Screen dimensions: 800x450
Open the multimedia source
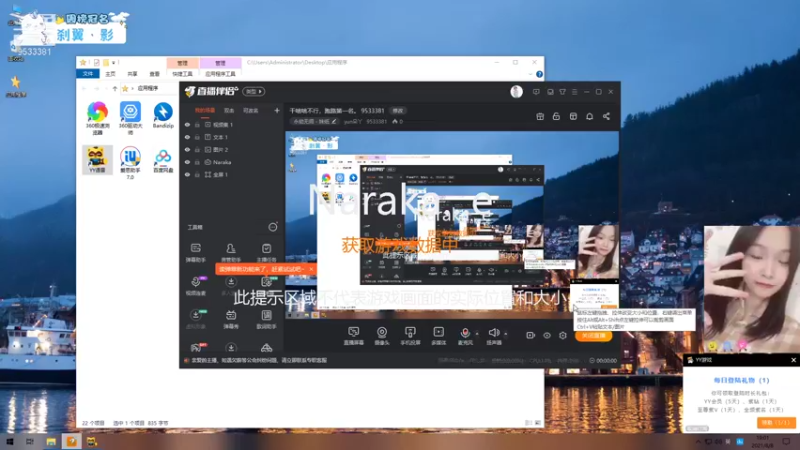(x=438, y=335)
